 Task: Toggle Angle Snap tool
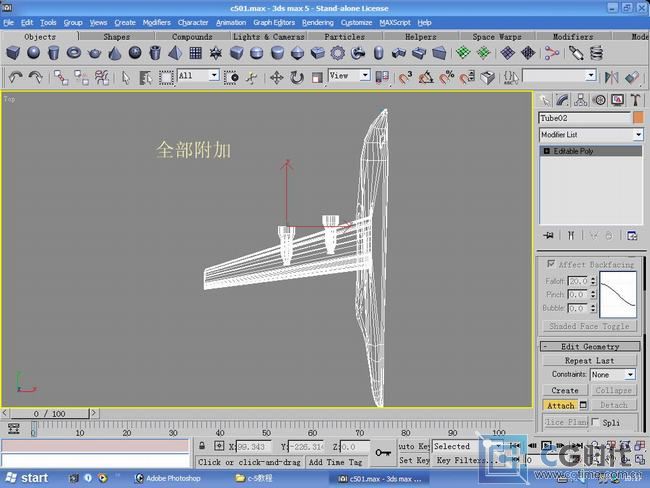pos(426,78)
